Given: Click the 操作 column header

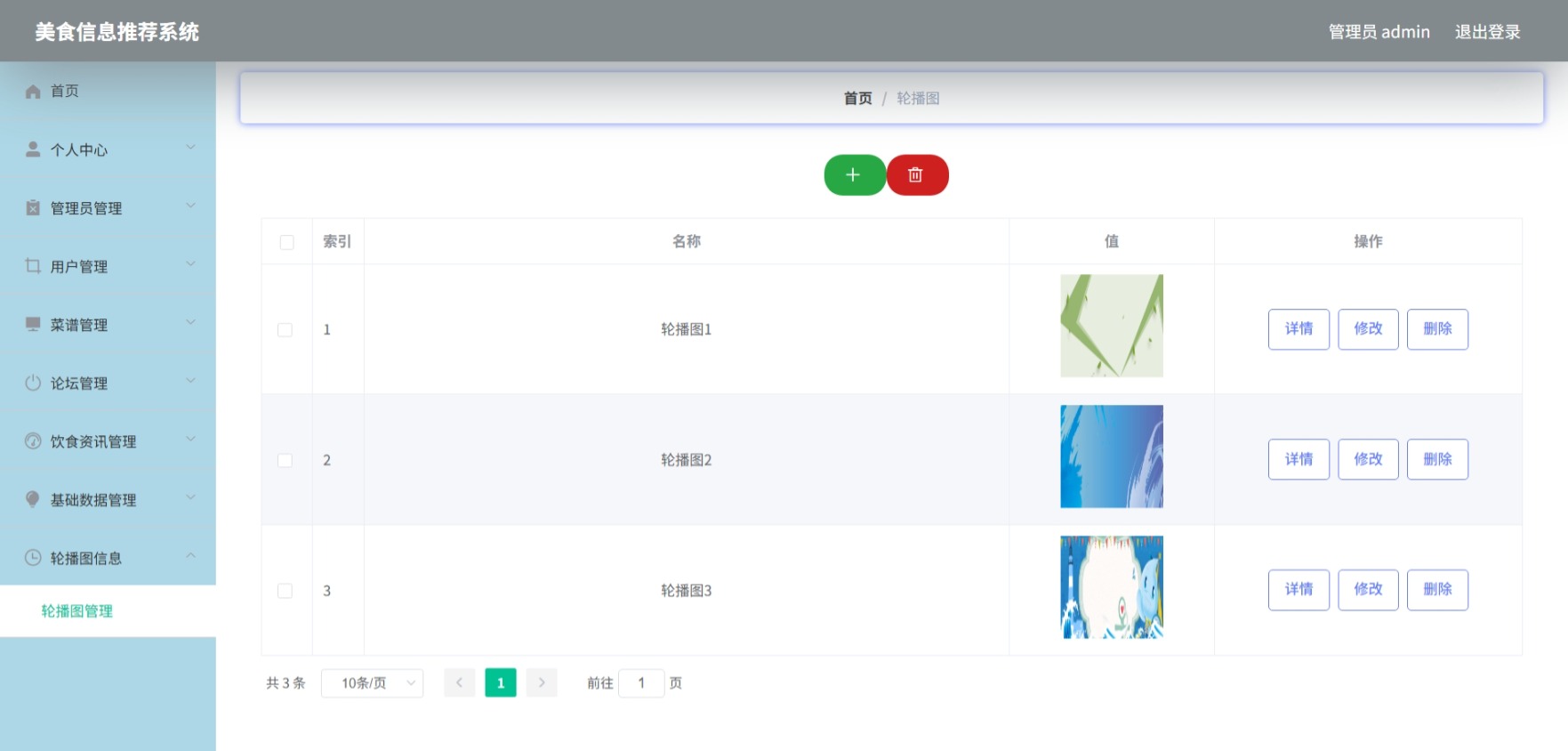Looking at the screenshot, I should pyautogui.click(x=1368, y=241).
